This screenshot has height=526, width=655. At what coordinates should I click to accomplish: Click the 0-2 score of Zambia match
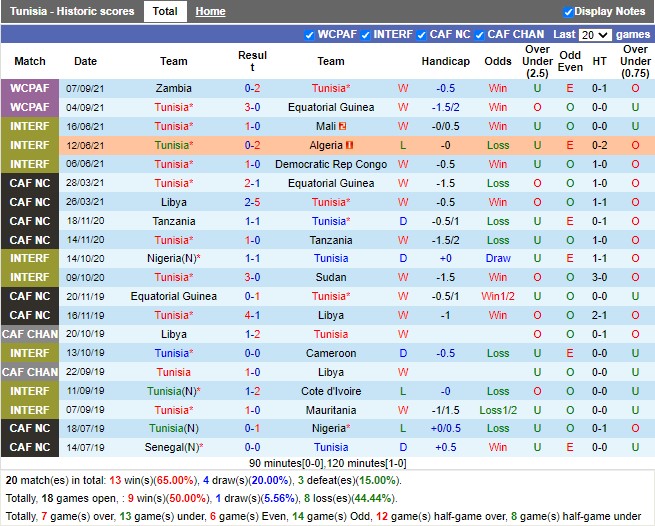pyautogui.click(x=253, y=88)
